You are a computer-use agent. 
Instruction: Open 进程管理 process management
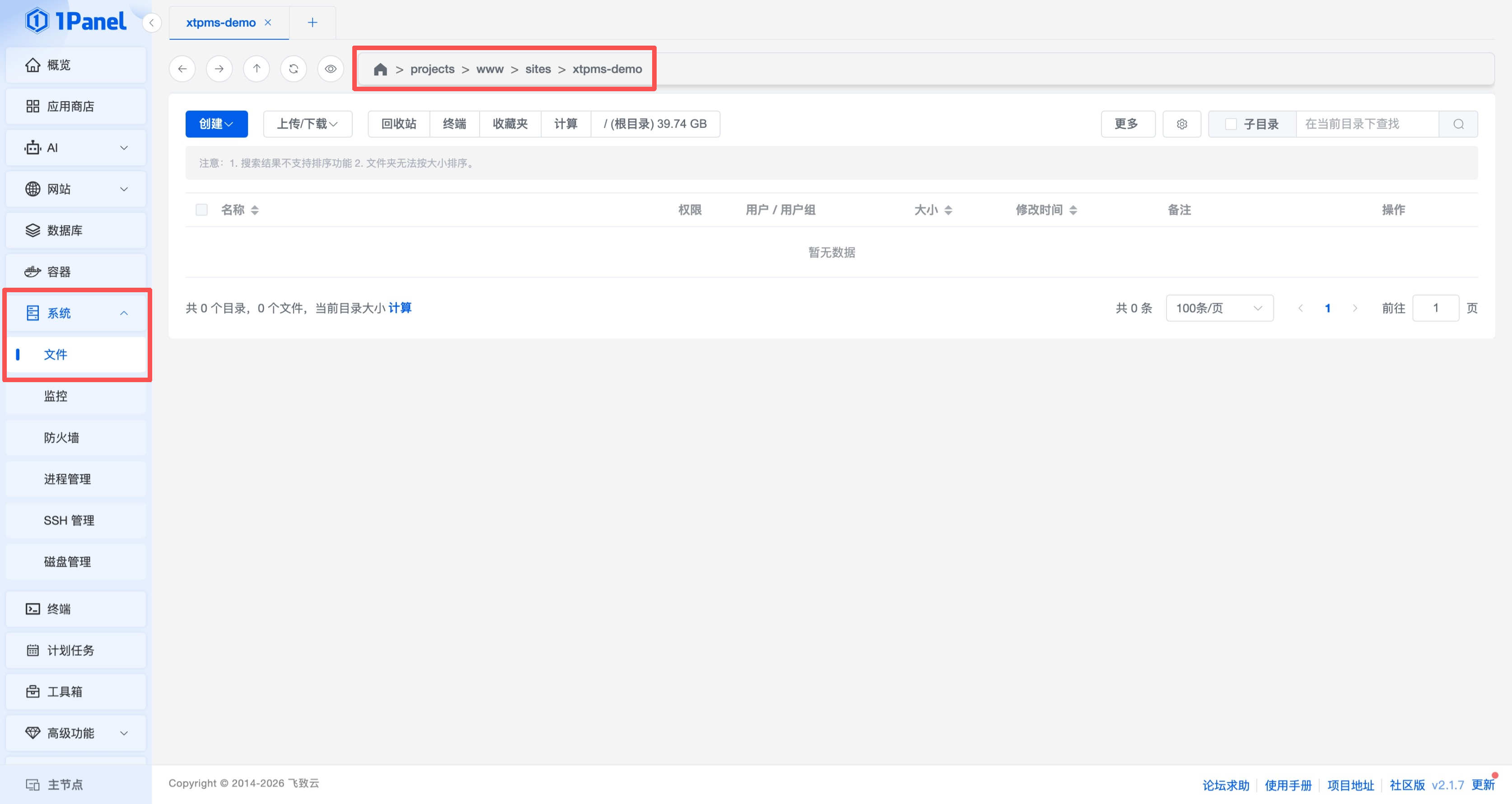[76, 479]
